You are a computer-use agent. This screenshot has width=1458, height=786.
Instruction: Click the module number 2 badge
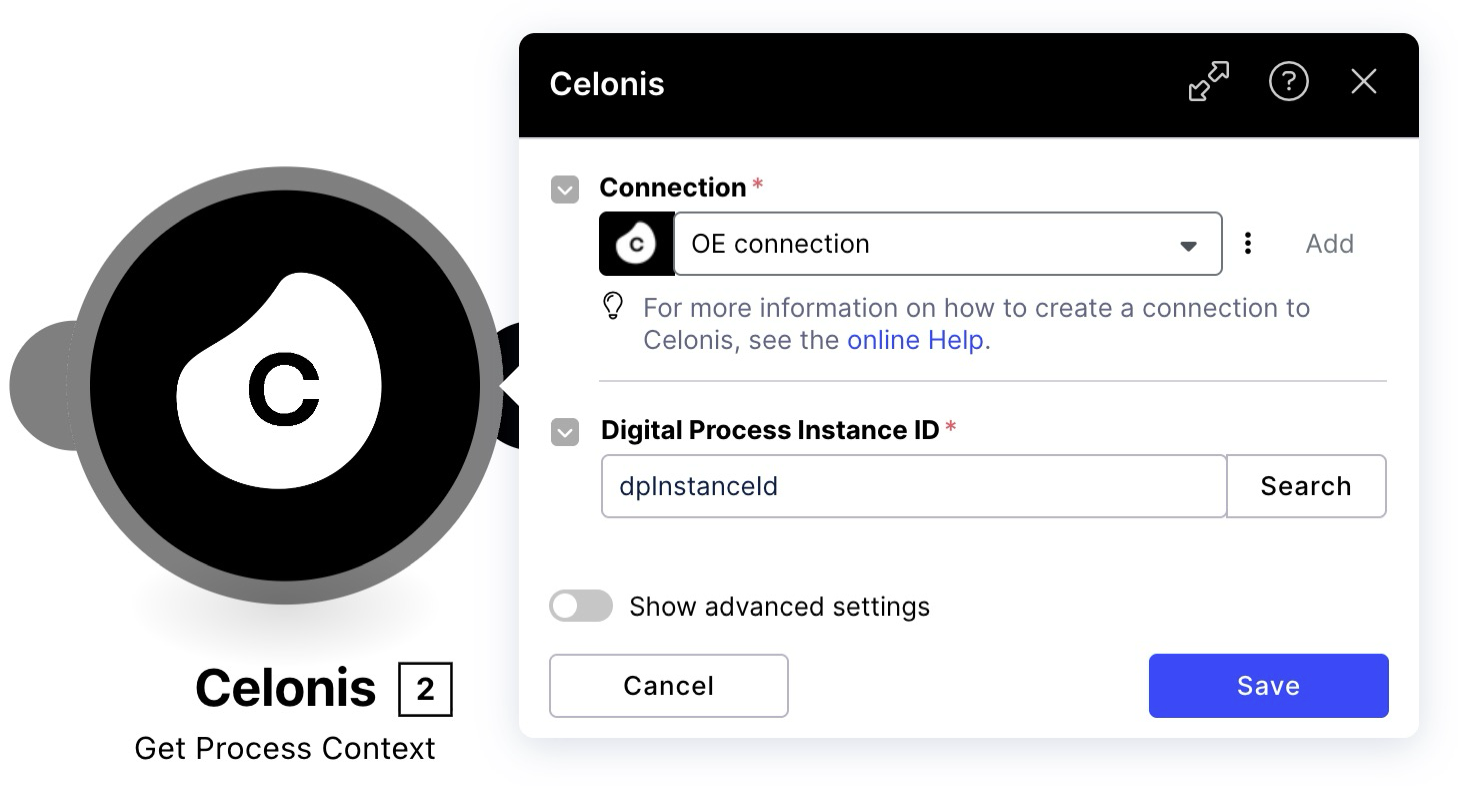(425, 689)
